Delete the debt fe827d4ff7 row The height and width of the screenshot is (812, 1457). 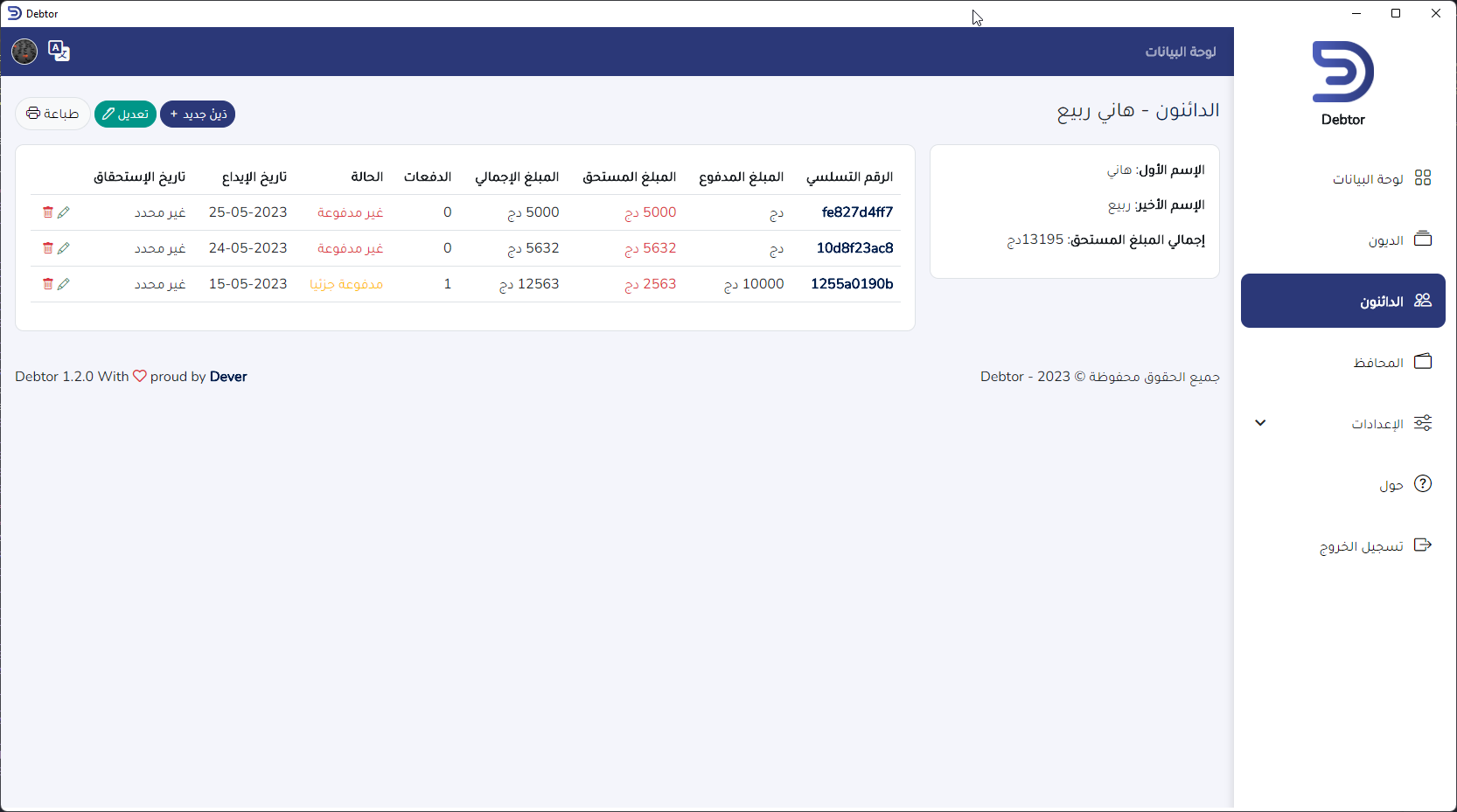pyautogui.click(x=48, y=212)
